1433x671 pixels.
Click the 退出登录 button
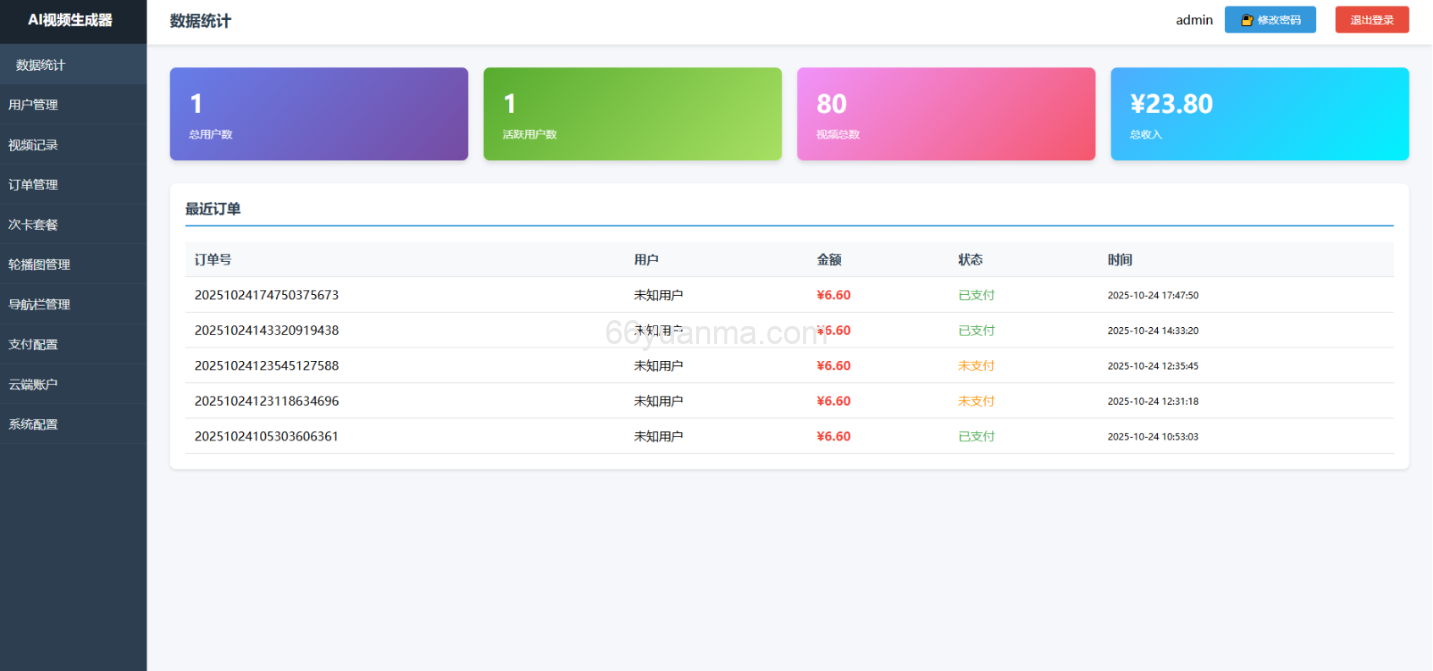1371,19
